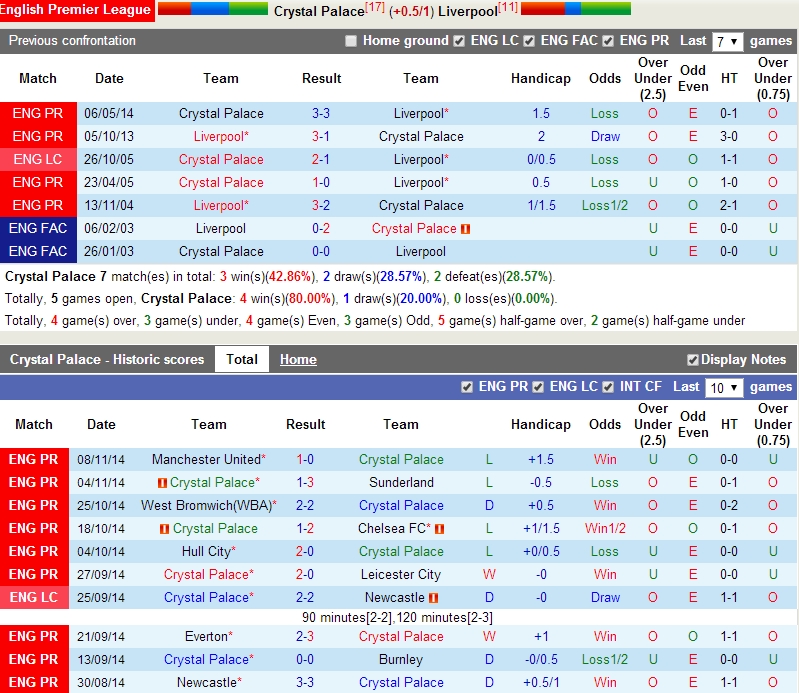
Task: Uncheck ENG FAC filter in Previous confrontation
Action: 529,41
